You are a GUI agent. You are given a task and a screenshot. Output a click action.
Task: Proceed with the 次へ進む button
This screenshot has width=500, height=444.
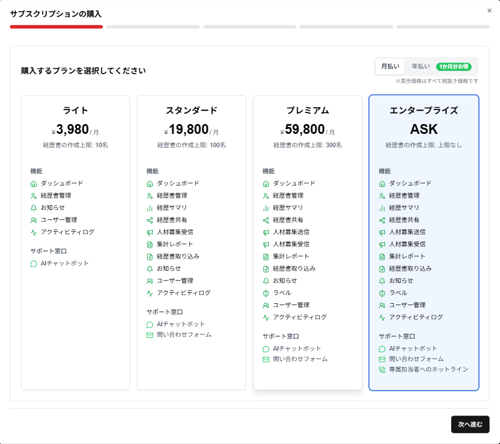click(470, 424)
